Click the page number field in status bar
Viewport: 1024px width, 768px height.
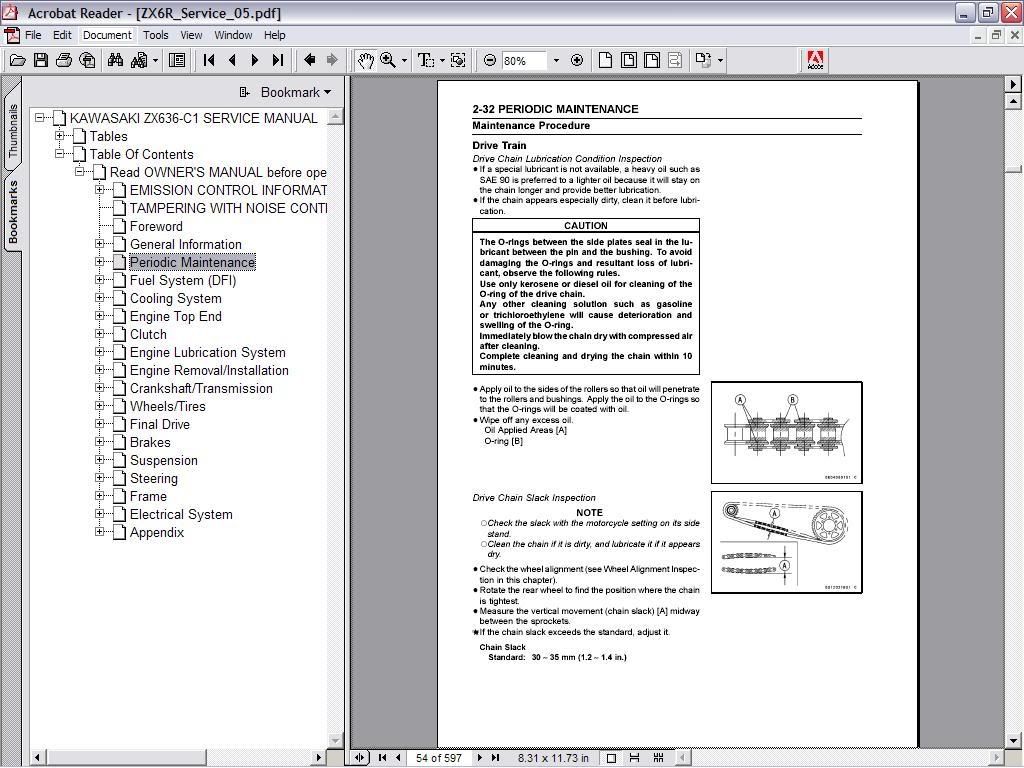point(439,758)
